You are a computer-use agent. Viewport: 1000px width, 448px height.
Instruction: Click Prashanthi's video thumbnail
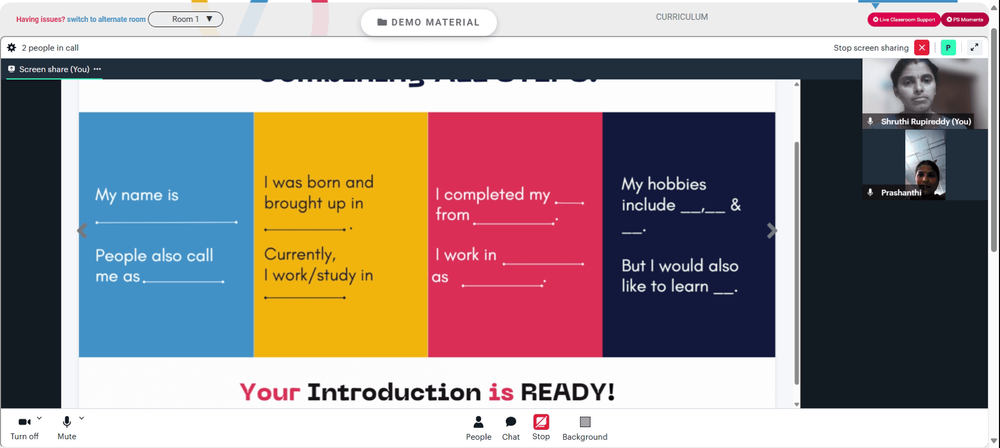pyautogui.click(x=925, y=165)
